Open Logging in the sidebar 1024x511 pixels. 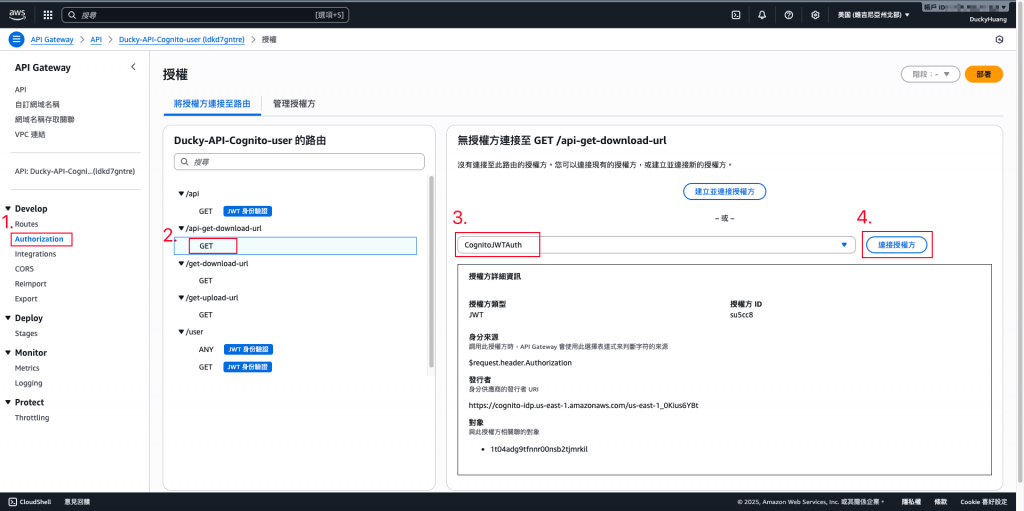coord(28,383)
